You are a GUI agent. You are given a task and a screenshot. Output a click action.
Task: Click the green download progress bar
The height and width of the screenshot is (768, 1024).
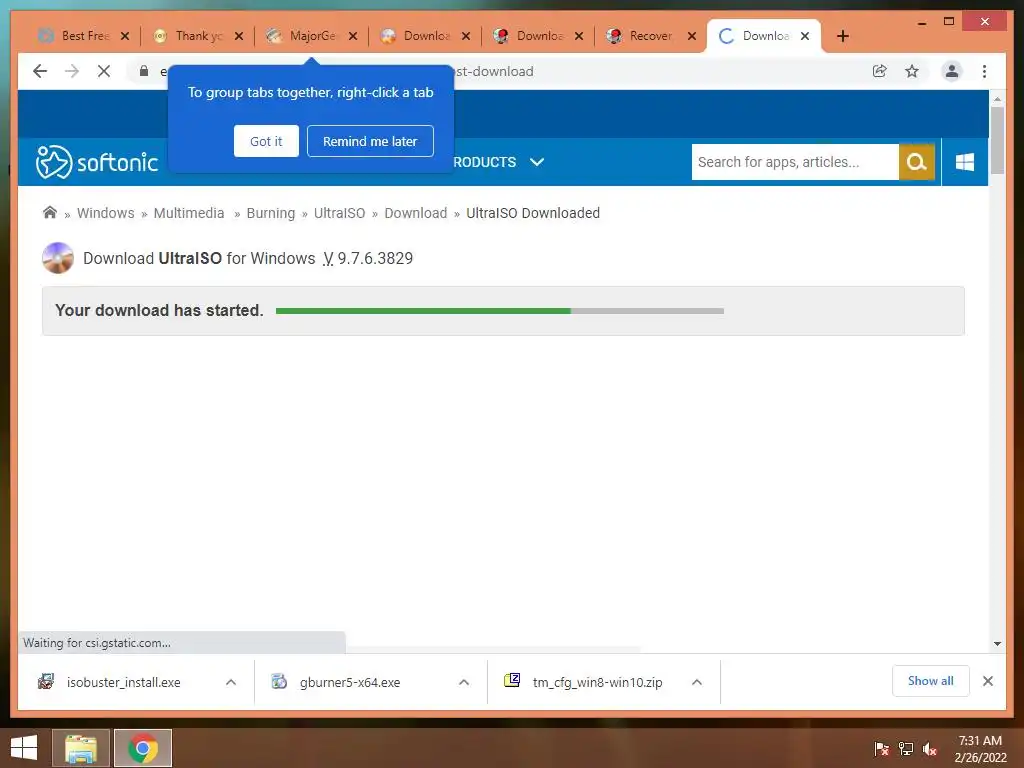pos(500,311)
